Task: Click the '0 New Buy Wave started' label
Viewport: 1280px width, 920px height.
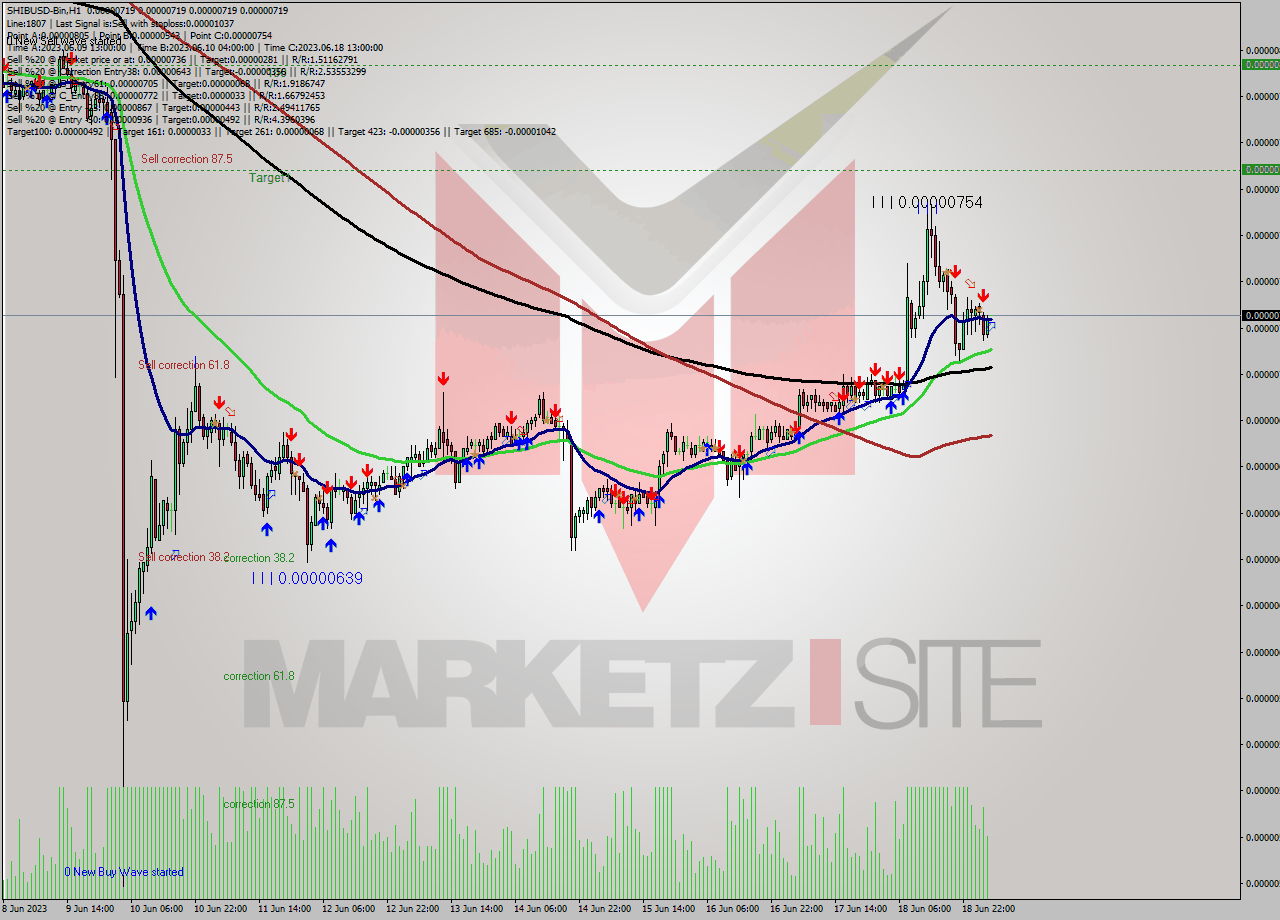Action: tap(124, 872)
